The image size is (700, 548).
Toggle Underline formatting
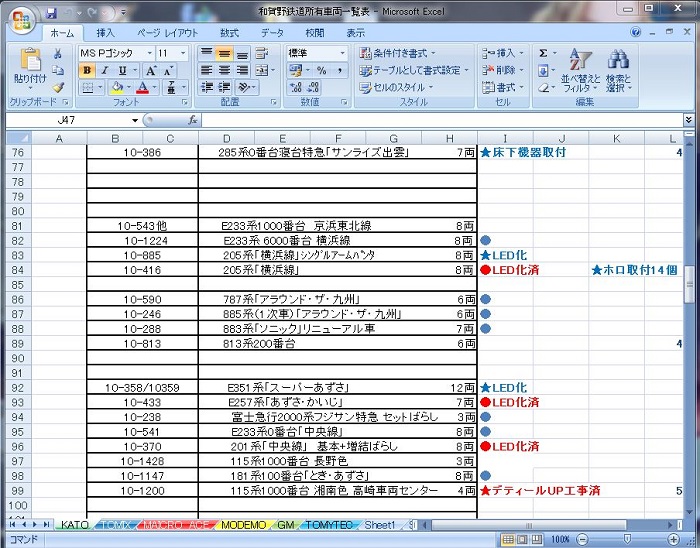click(x=122, y=71)
